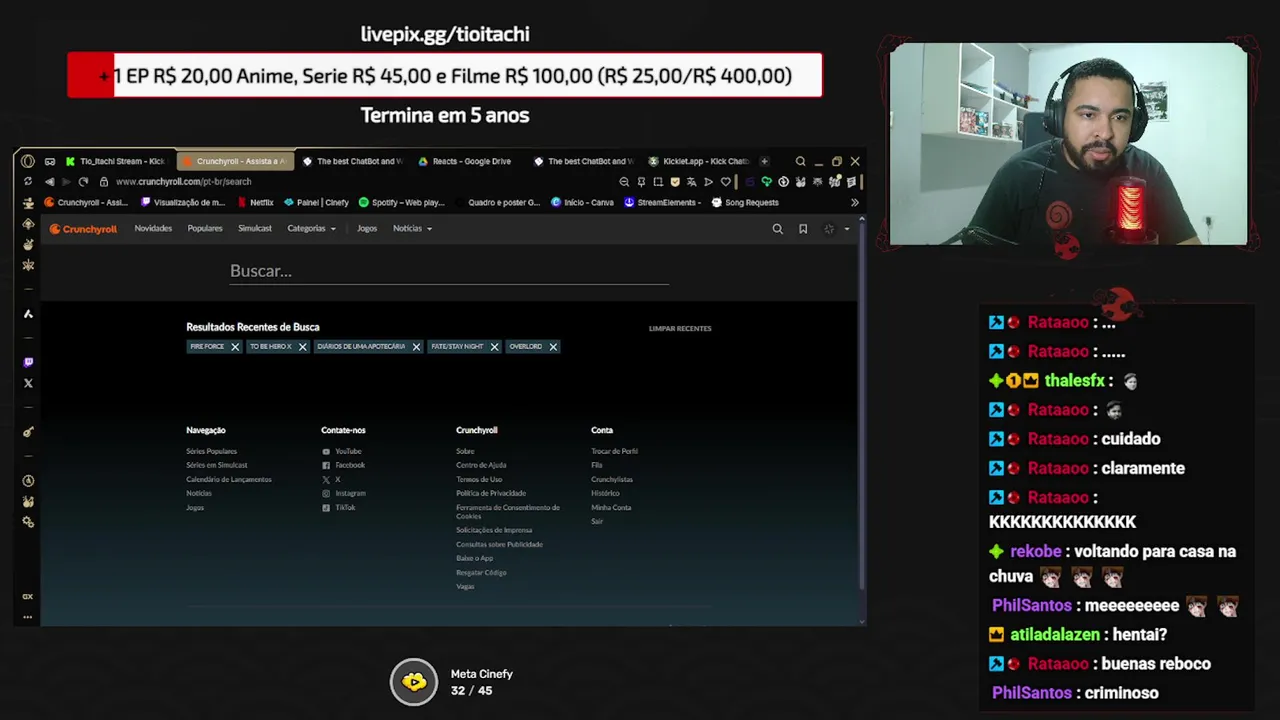Add a new browser tab
Screen dimensions: 1280x720
tap(764, 161)
